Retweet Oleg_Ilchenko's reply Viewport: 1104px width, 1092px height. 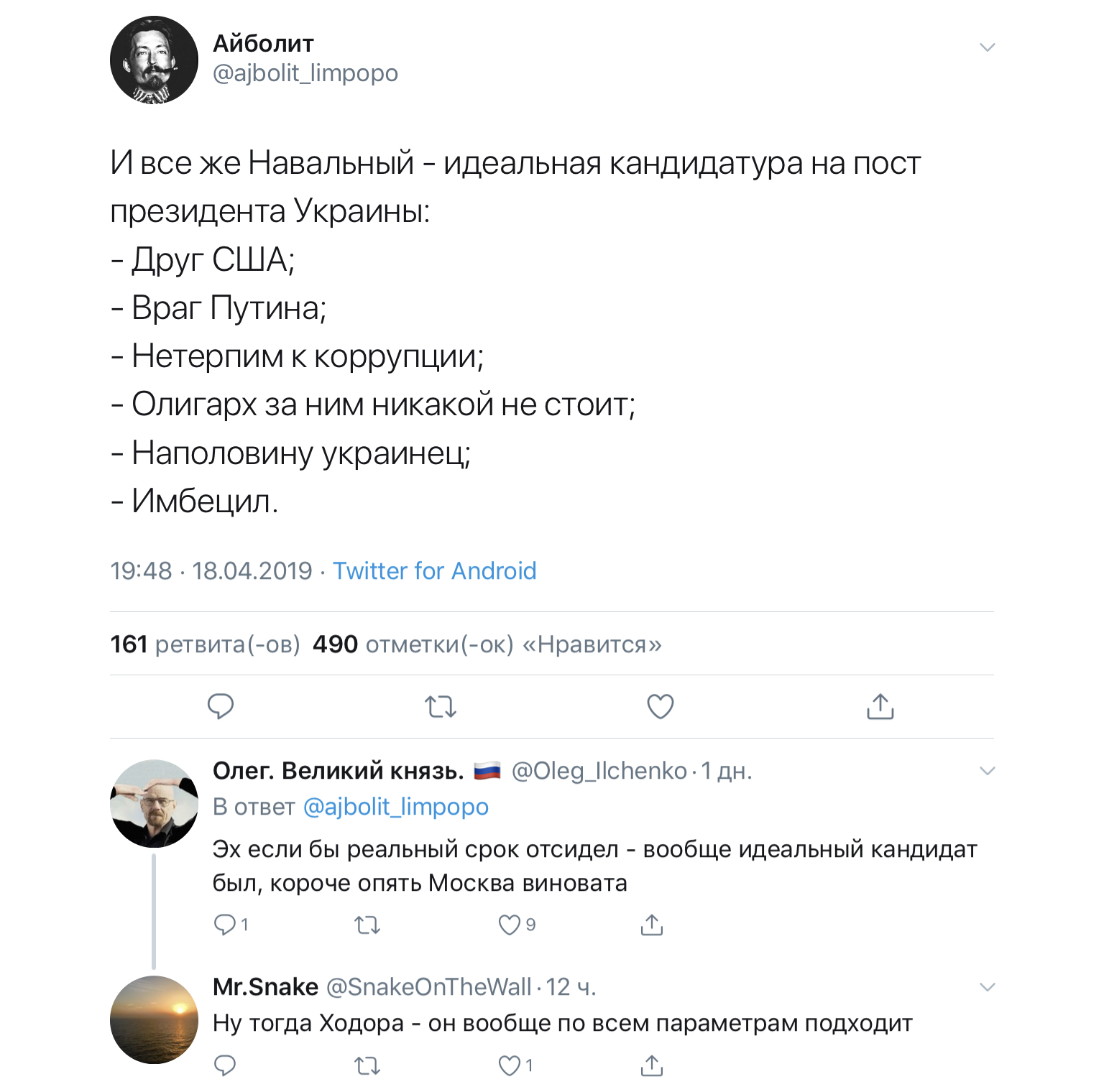(x=367, y=925)
